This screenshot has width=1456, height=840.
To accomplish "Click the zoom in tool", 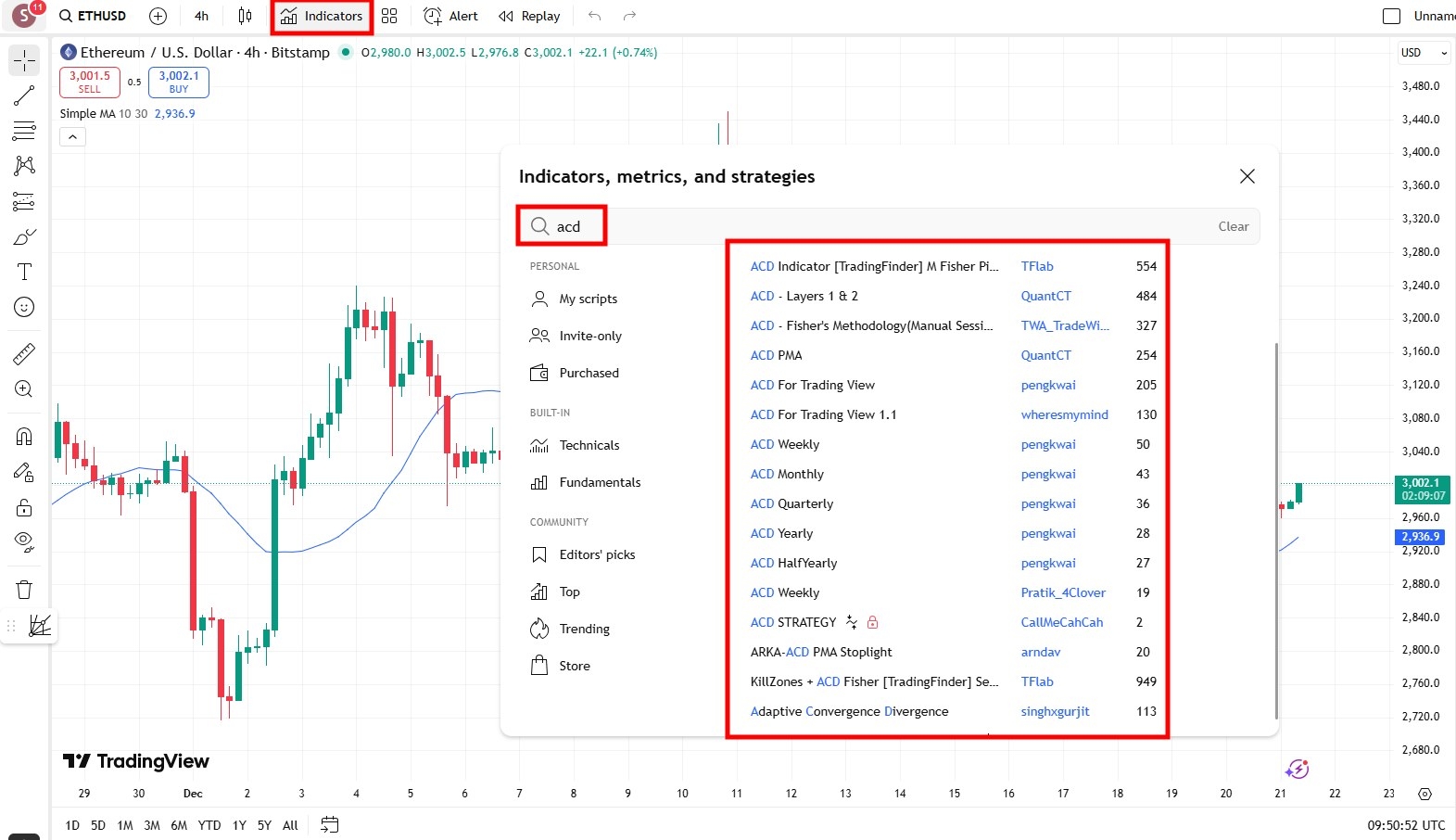I will click(x=24, y=389).
